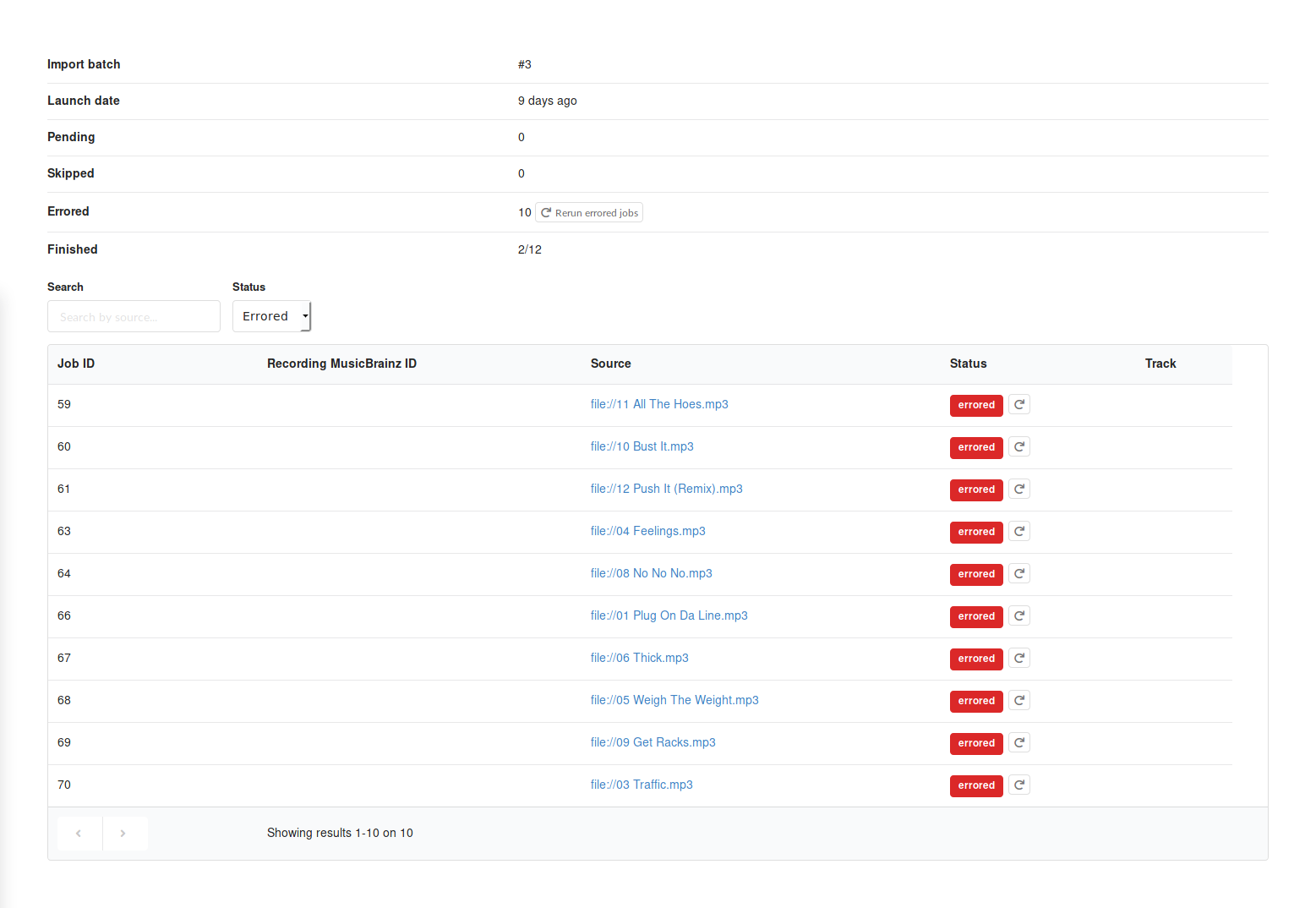Click 'Showing results 1-10 on 10' text

340,833
